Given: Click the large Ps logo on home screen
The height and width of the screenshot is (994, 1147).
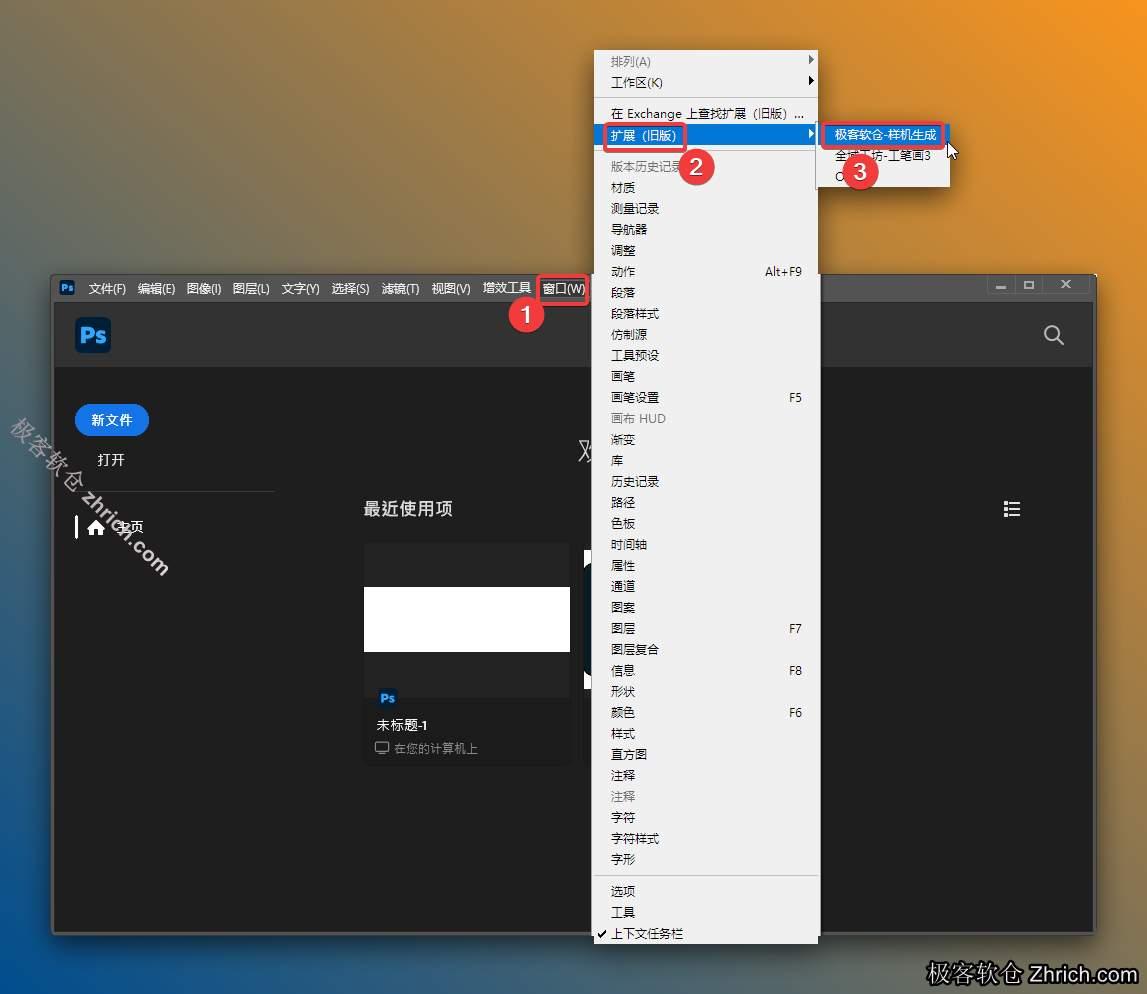Looking at the screenshot, I should point(93,335).
